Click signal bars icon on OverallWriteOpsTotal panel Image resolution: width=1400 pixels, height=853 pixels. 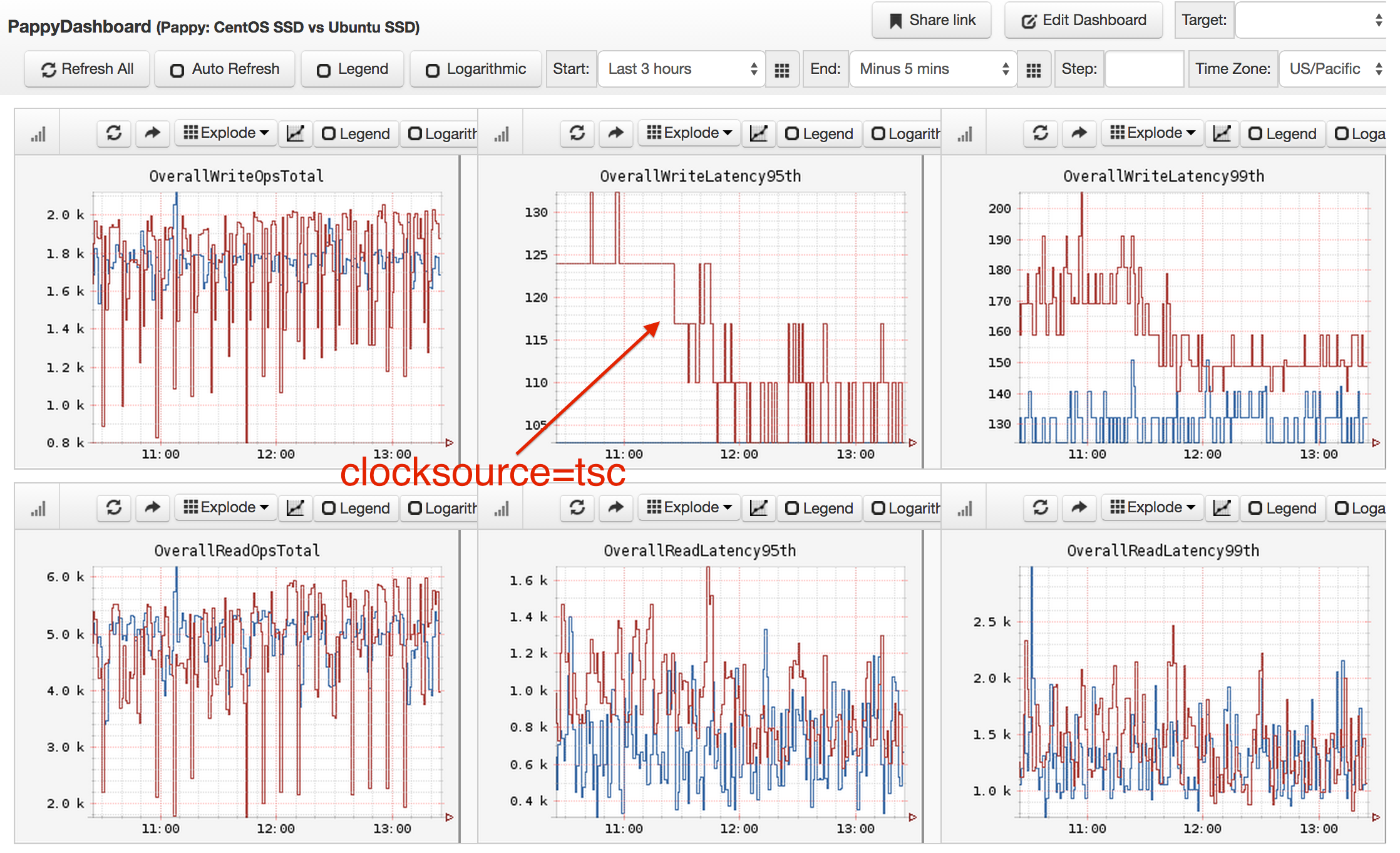pos(38,133)
